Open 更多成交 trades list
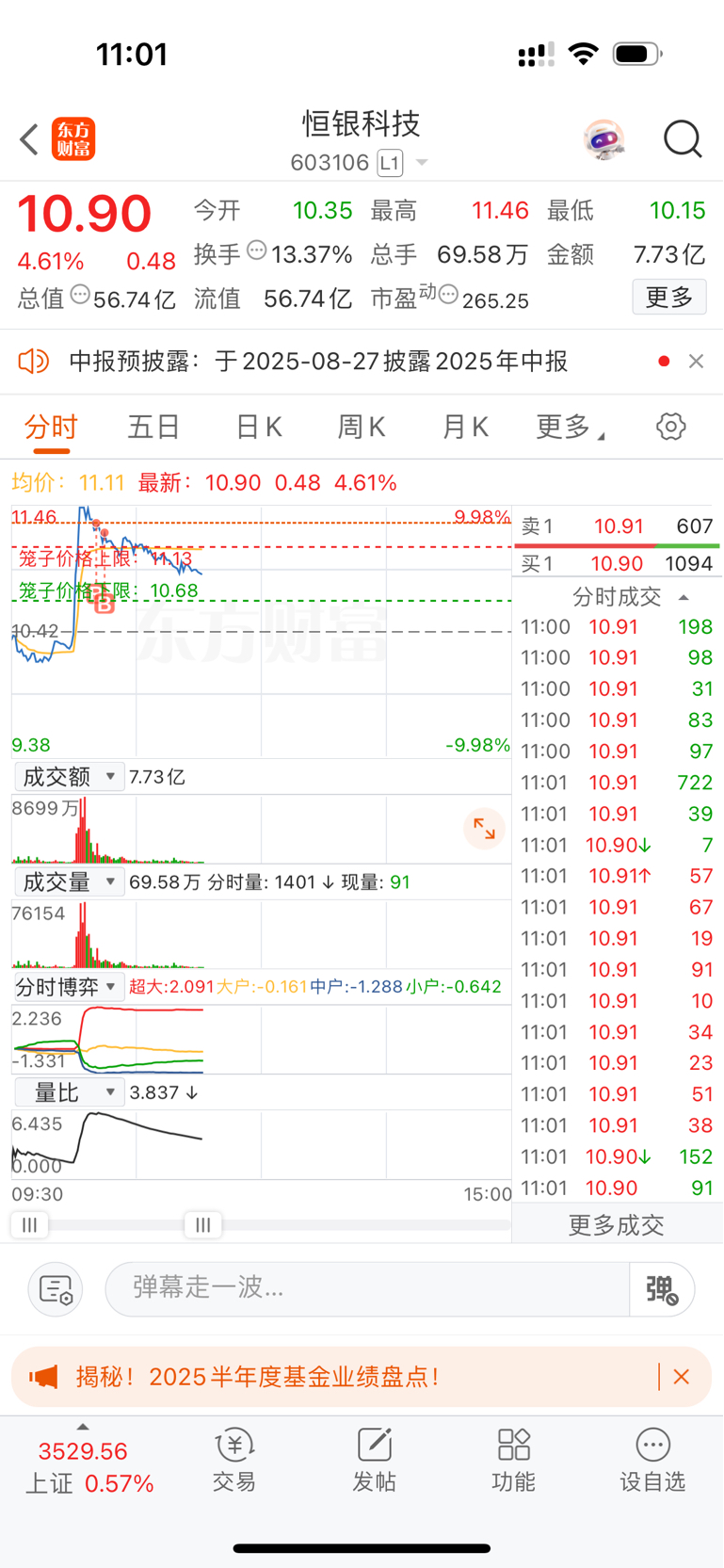Screen dimensions: 724x1568 coord(617,1225)
